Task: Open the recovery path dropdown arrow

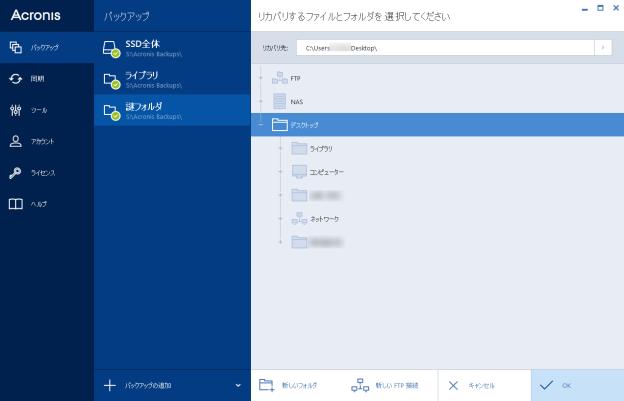Action: coord(603,48)
